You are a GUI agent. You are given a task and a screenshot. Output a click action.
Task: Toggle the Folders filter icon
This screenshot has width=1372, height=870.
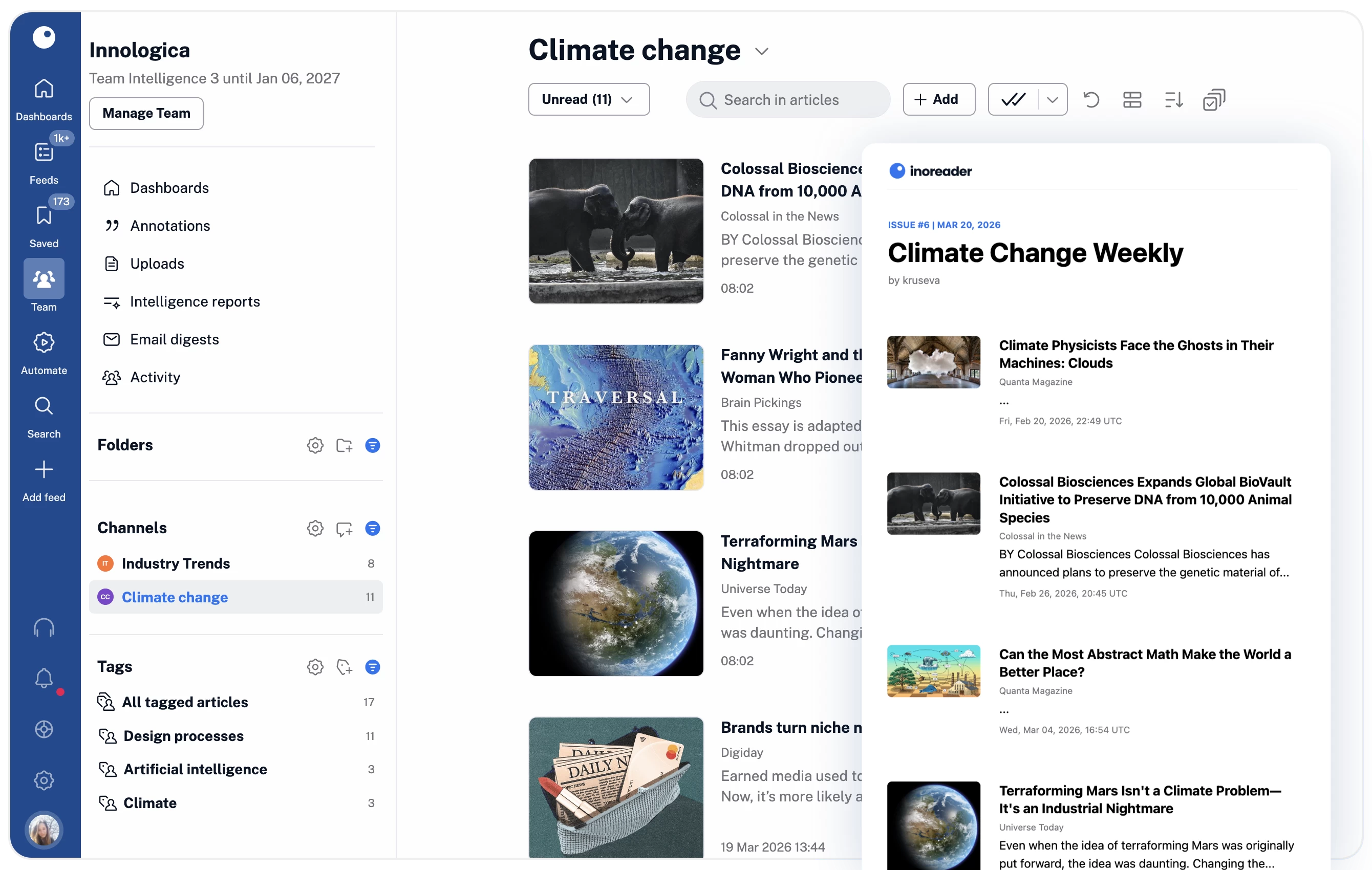[373, 446]
